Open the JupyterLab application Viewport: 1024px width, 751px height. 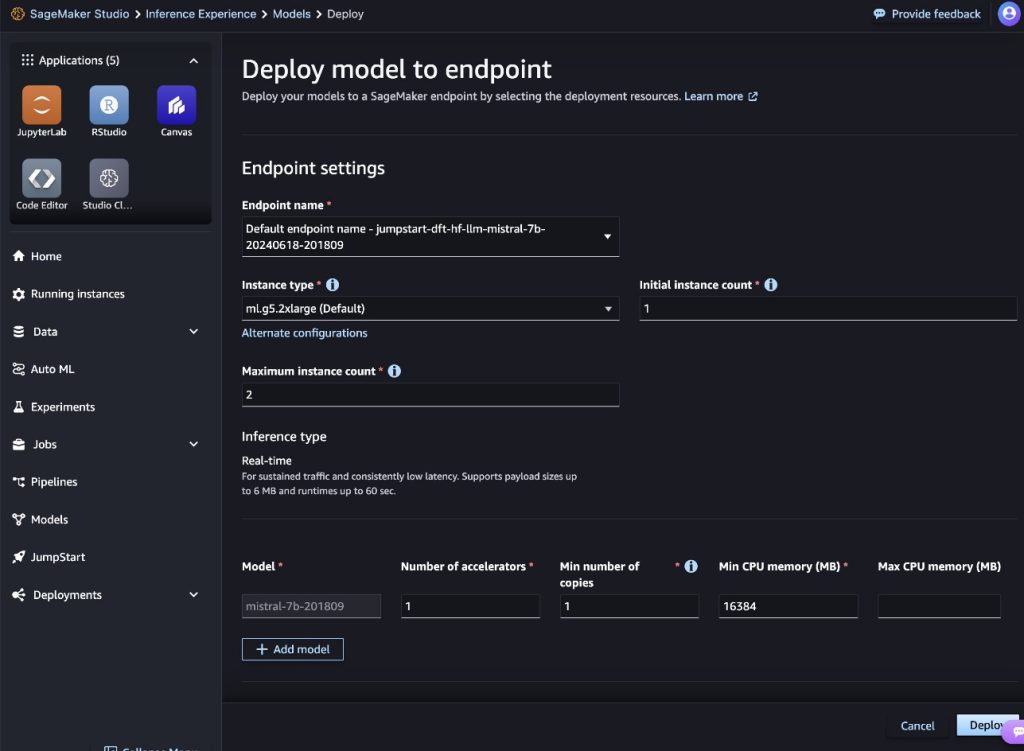tap(42, 104)
